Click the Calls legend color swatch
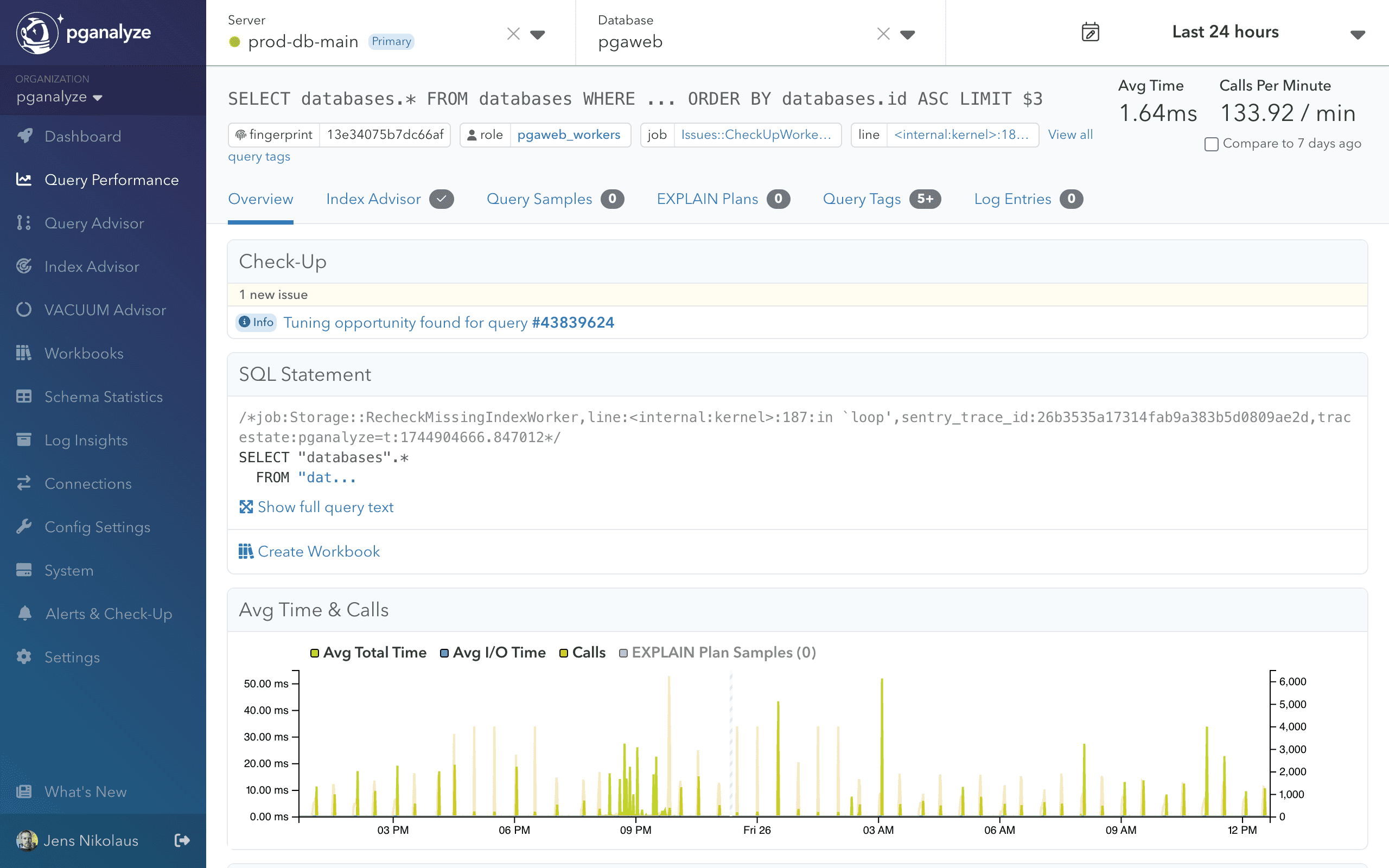 pos(564,653)
